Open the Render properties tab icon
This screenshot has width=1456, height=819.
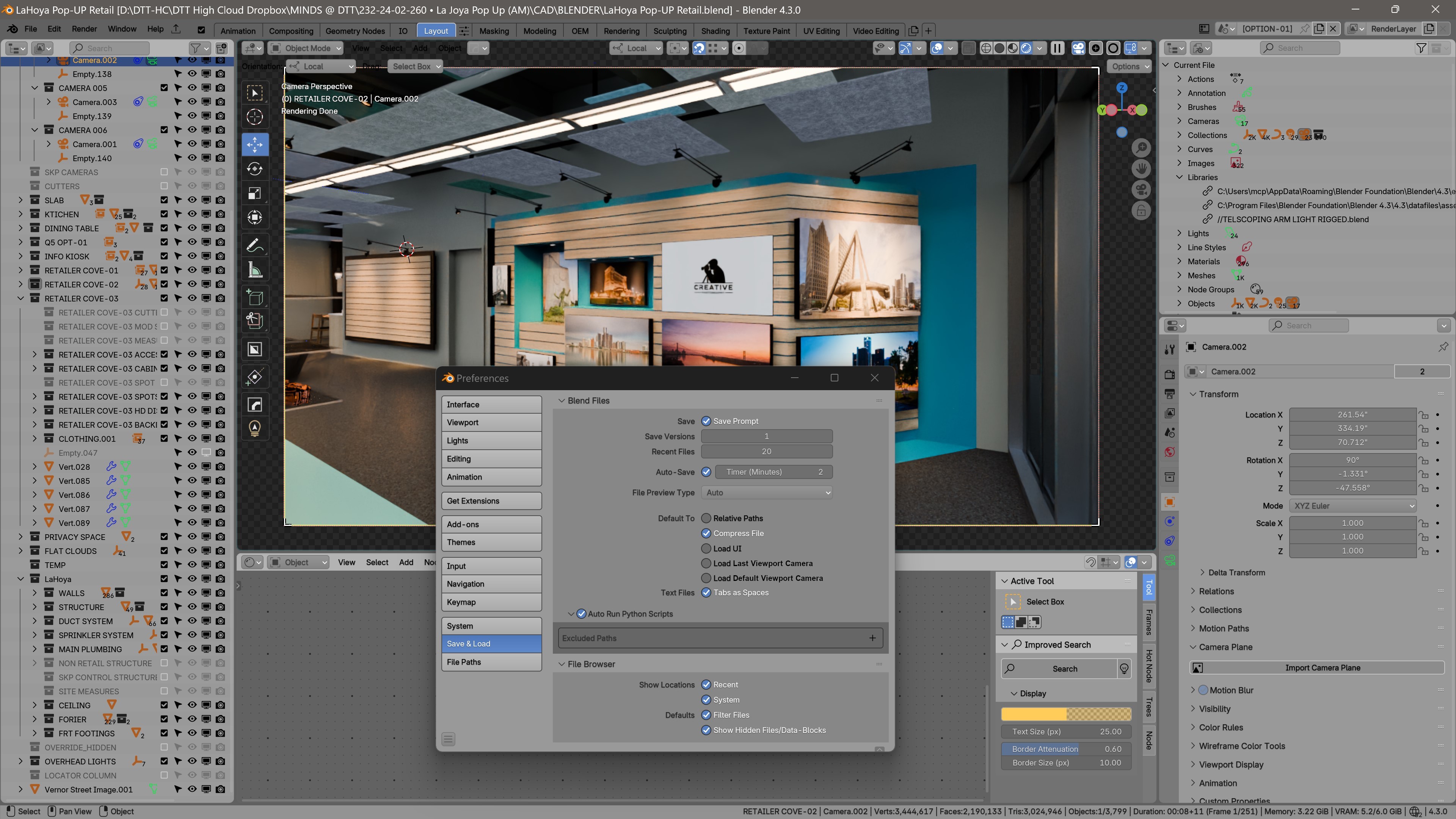click(1169, 374)
